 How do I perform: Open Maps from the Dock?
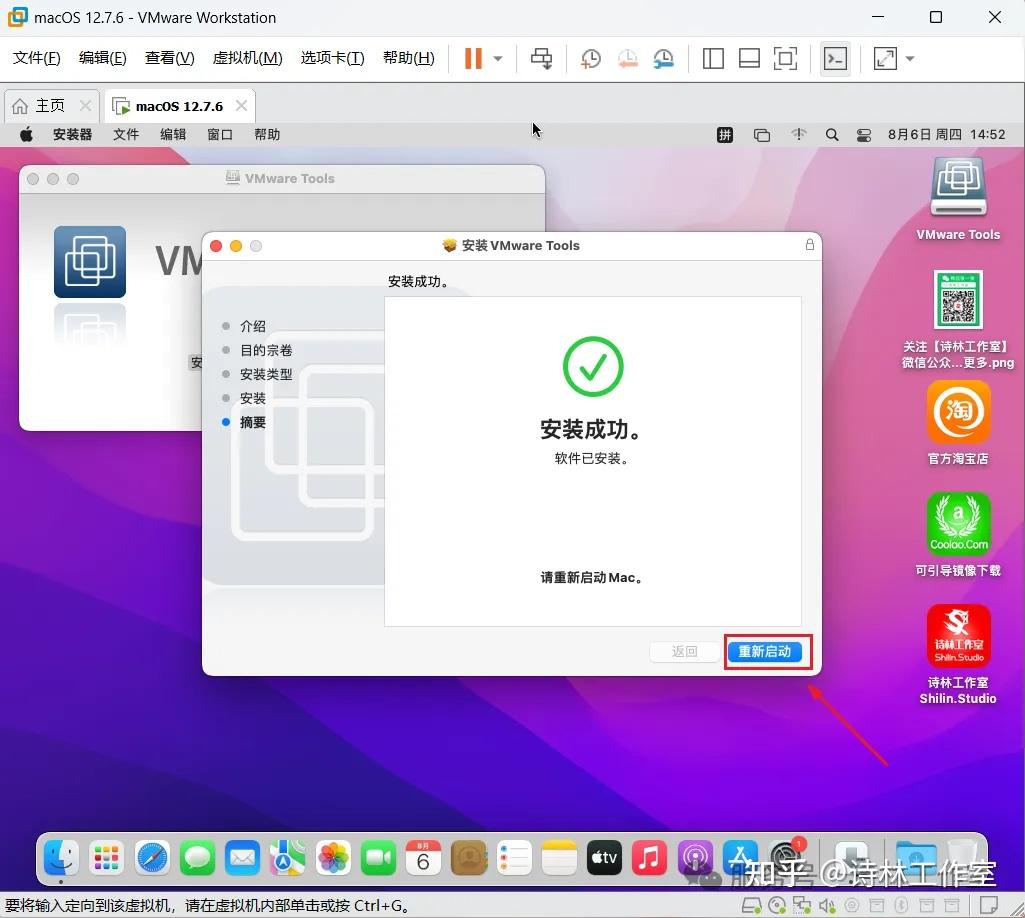[x=288, y=857]
